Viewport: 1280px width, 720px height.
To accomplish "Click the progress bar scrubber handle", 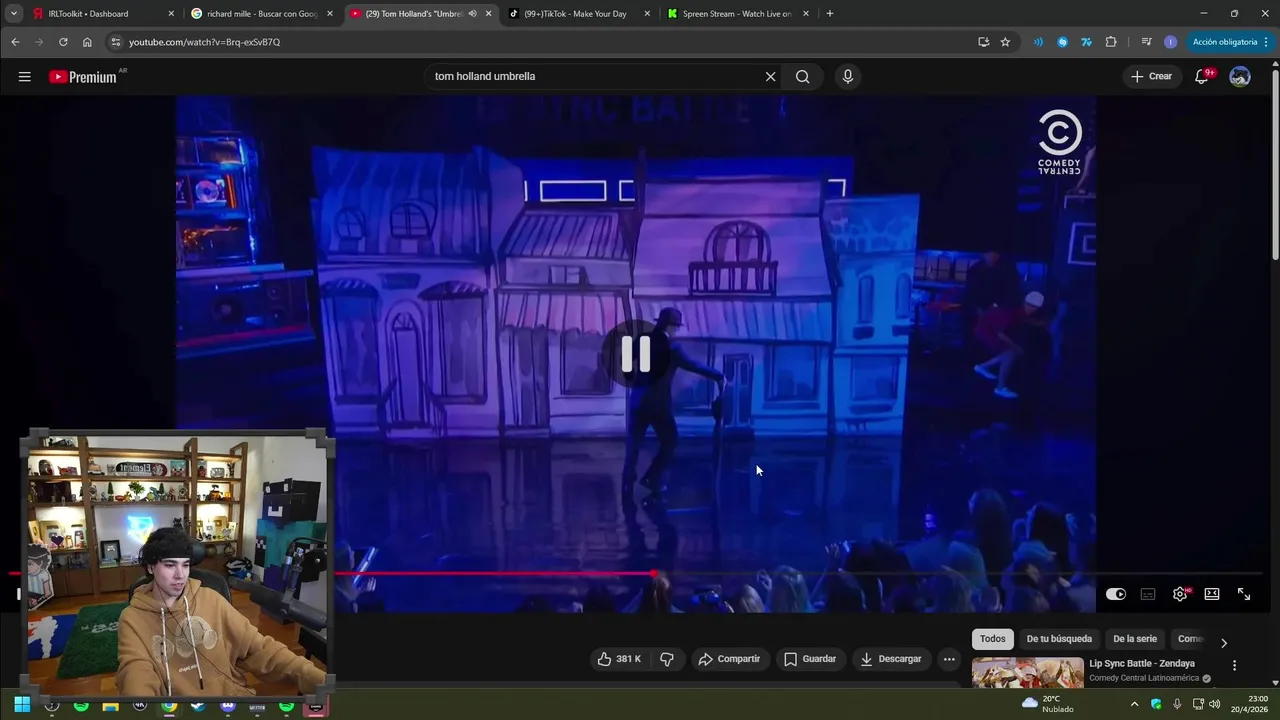I will (x=654, y=574).
